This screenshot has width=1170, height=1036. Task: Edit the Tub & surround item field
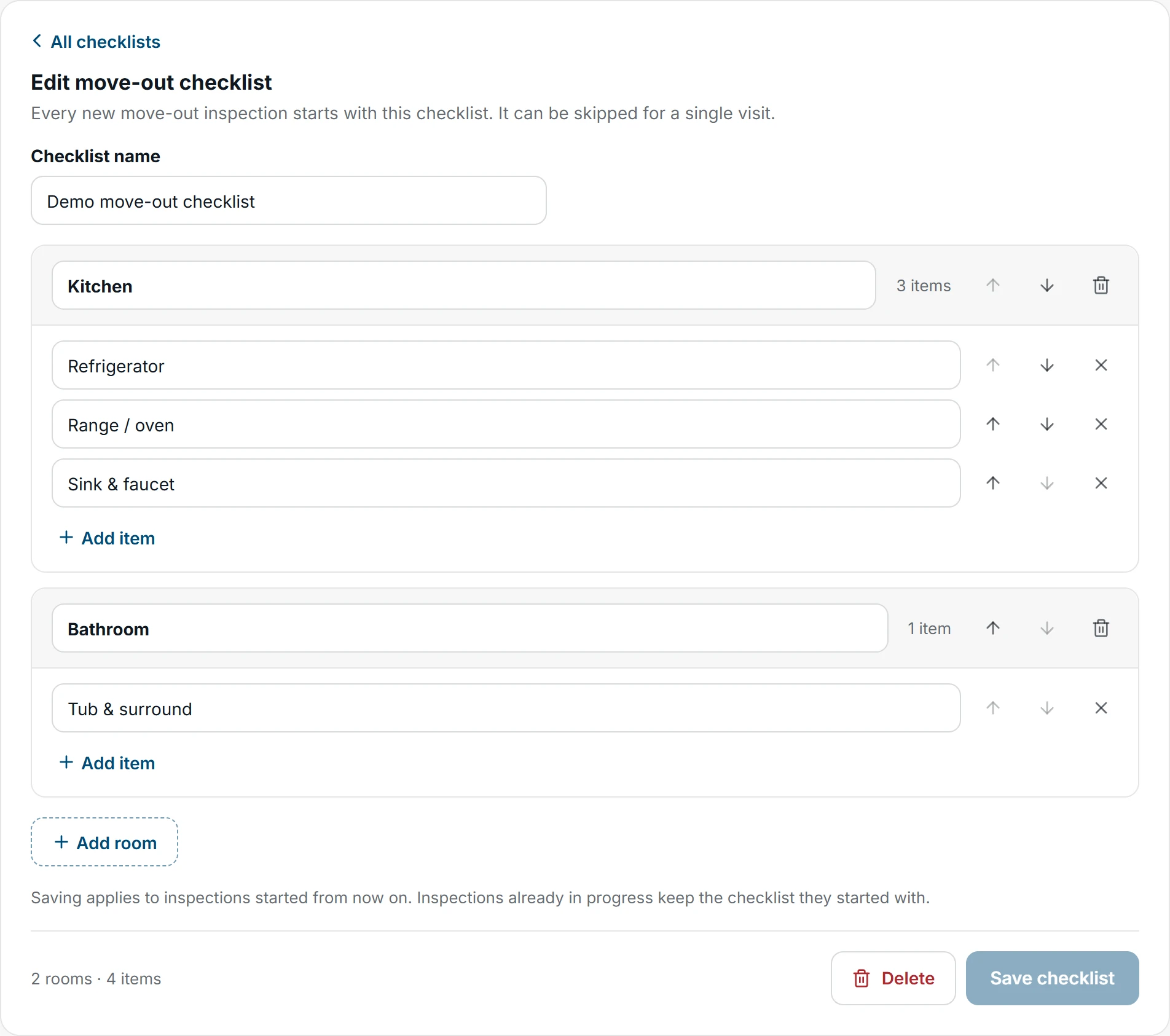(506, 708)
